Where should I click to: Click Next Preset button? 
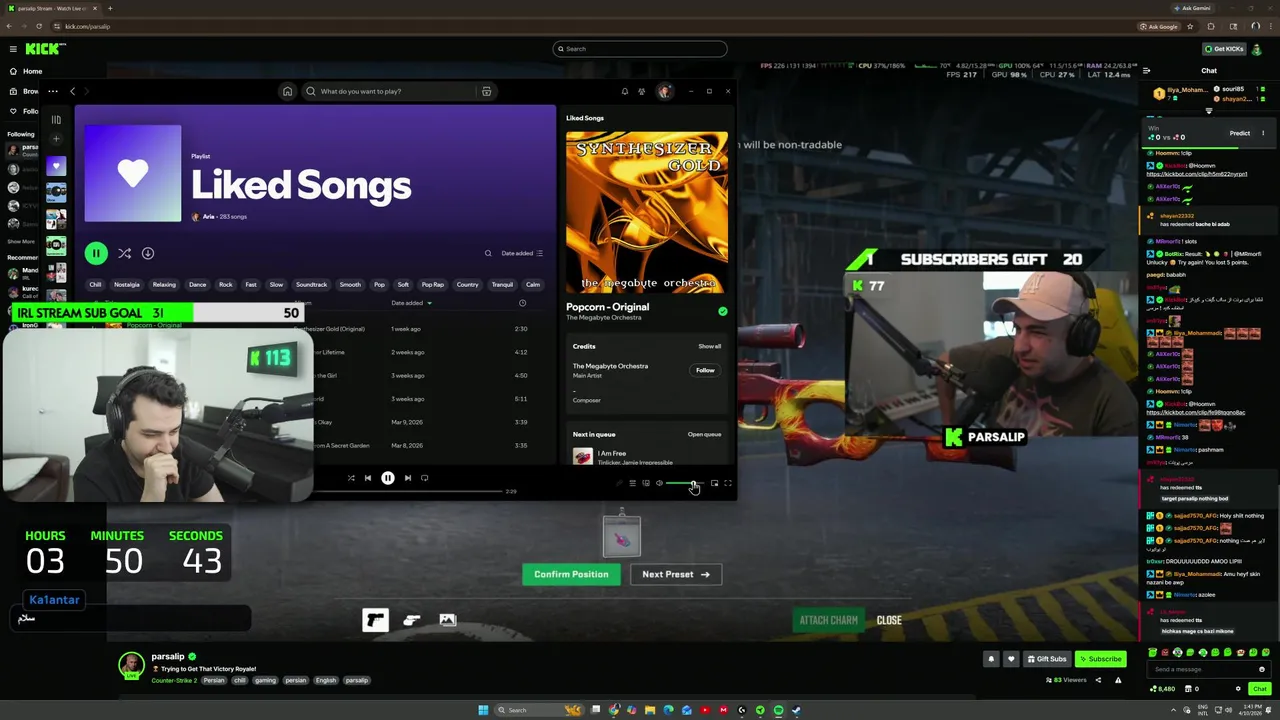[x=676, y=574]
